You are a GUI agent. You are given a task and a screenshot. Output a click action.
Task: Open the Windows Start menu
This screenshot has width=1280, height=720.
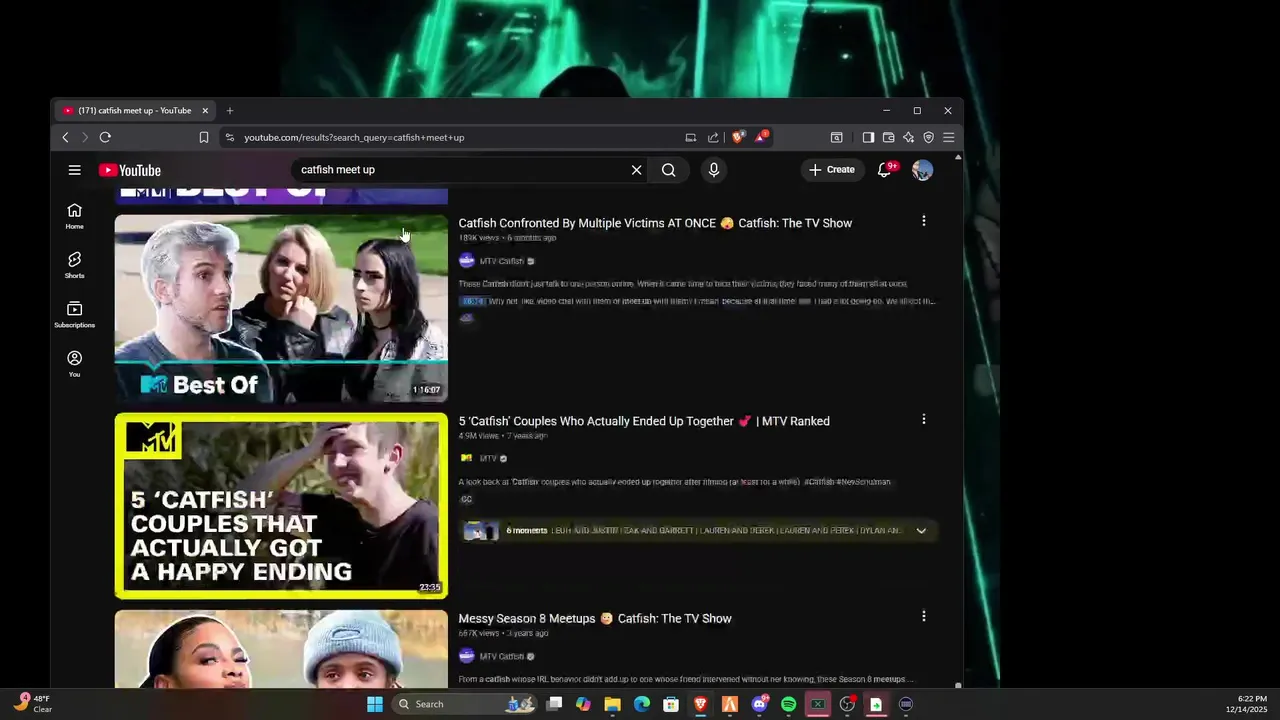pos(375,704)
